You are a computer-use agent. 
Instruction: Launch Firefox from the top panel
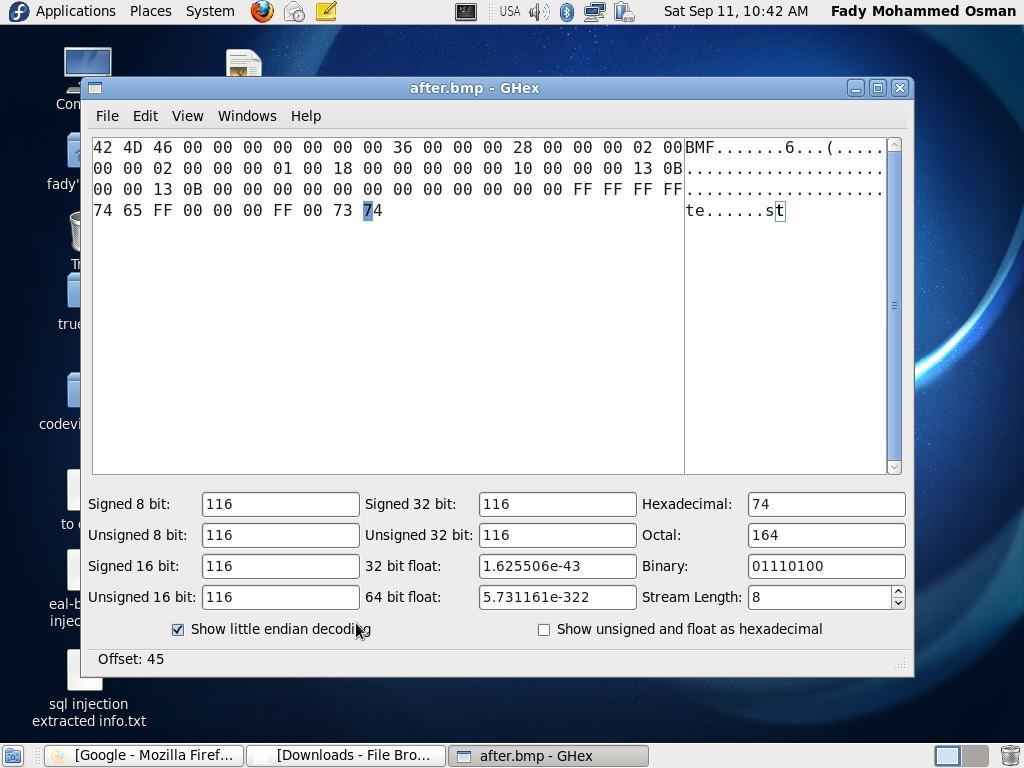(x=262, y=12)
